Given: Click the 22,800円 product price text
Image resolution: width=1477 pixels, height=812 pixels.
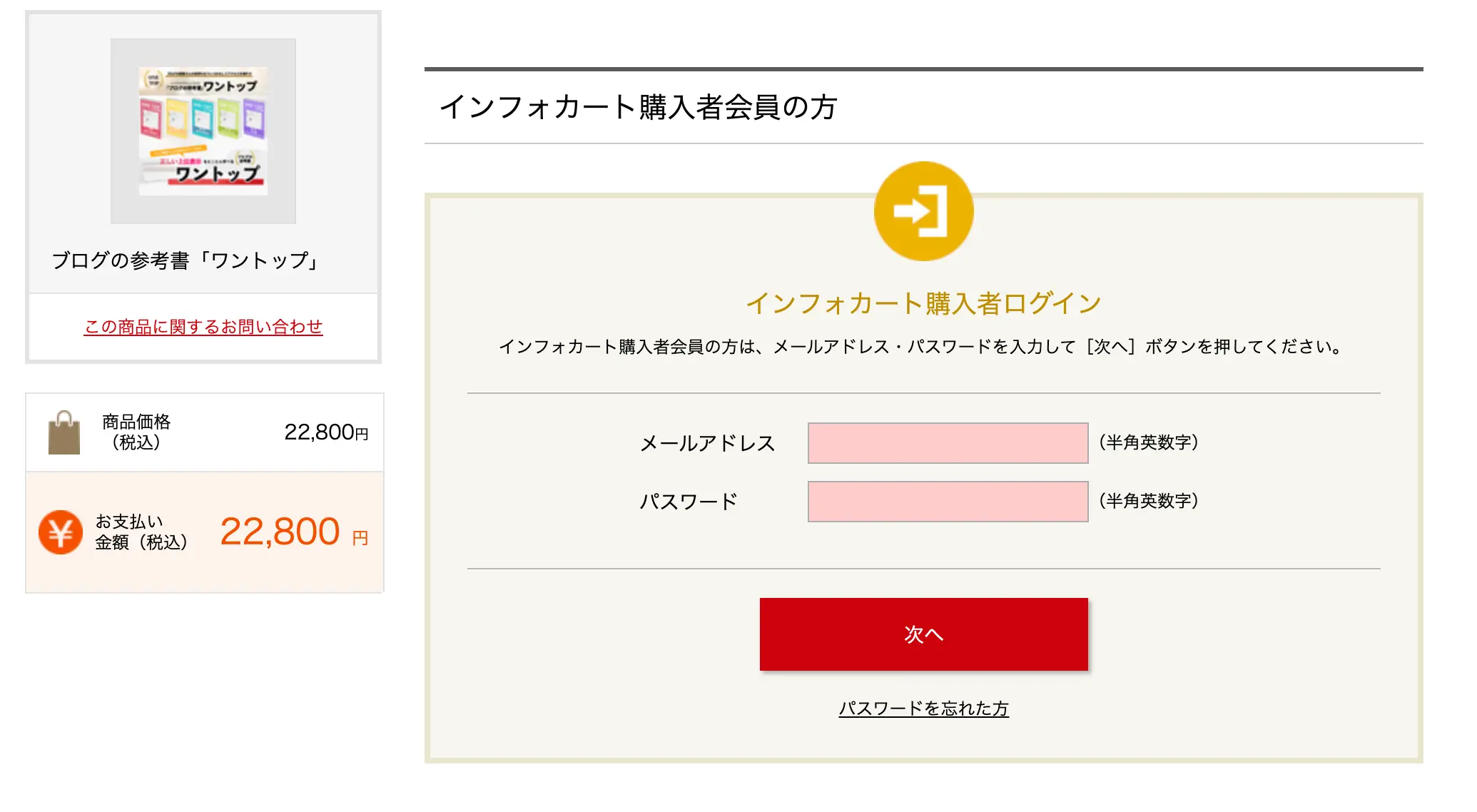Looking at the screenshot, I should (x=325, y=433).
